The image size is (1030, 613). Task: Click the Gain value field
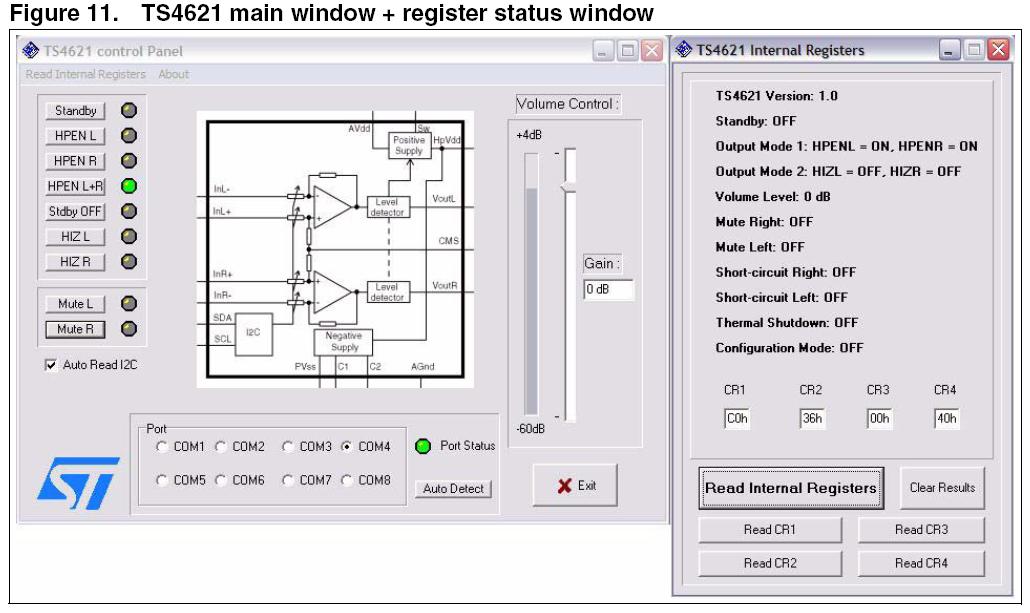608,290
